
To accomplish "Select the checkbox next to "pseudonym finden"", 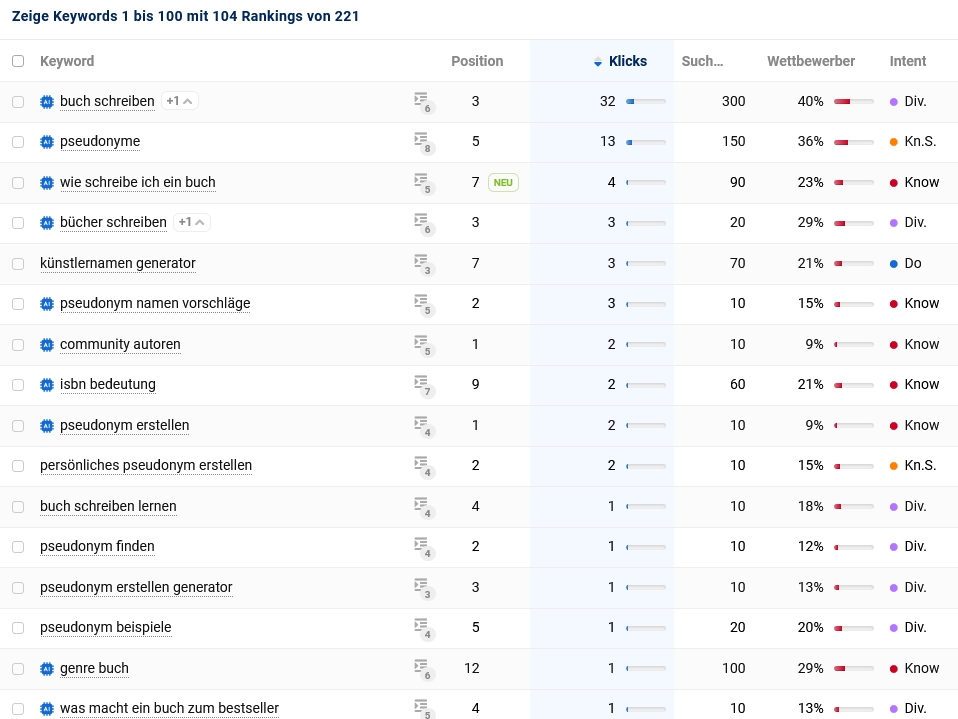I will pos(17,546).
